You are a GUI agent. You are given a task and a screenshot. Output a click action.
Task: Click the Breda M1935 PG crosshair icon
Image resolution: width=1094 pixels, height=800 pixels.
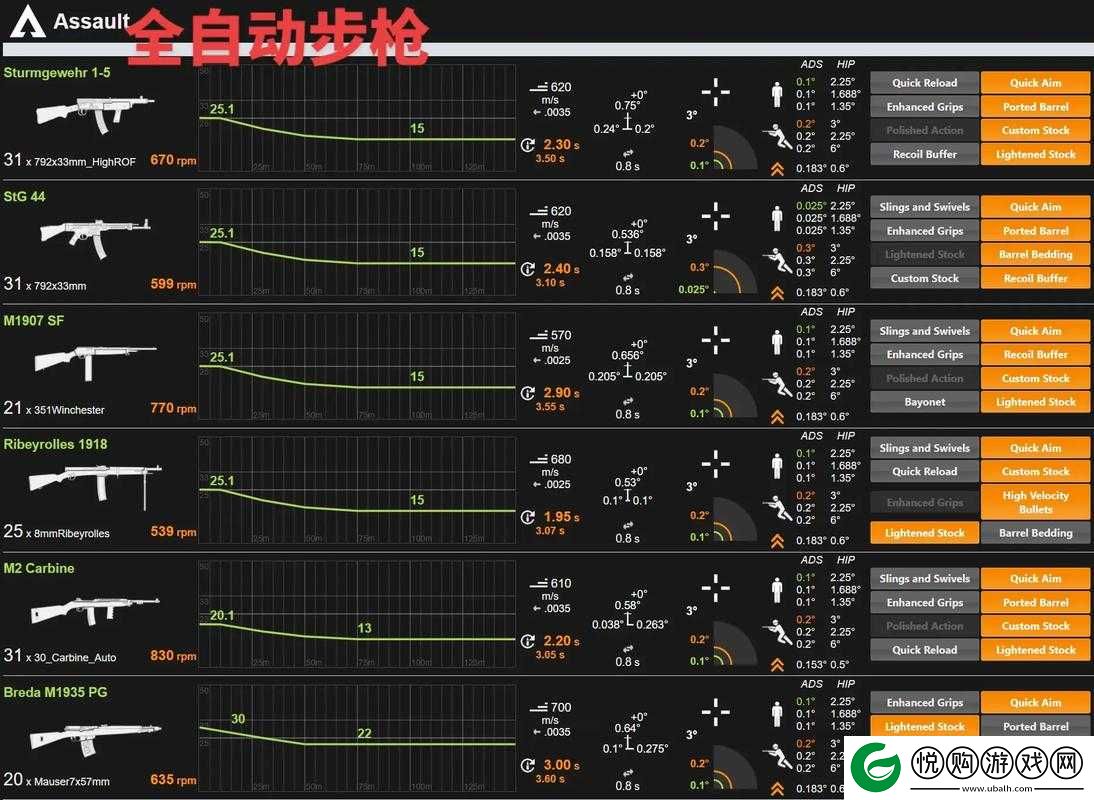tap(716, 712)
